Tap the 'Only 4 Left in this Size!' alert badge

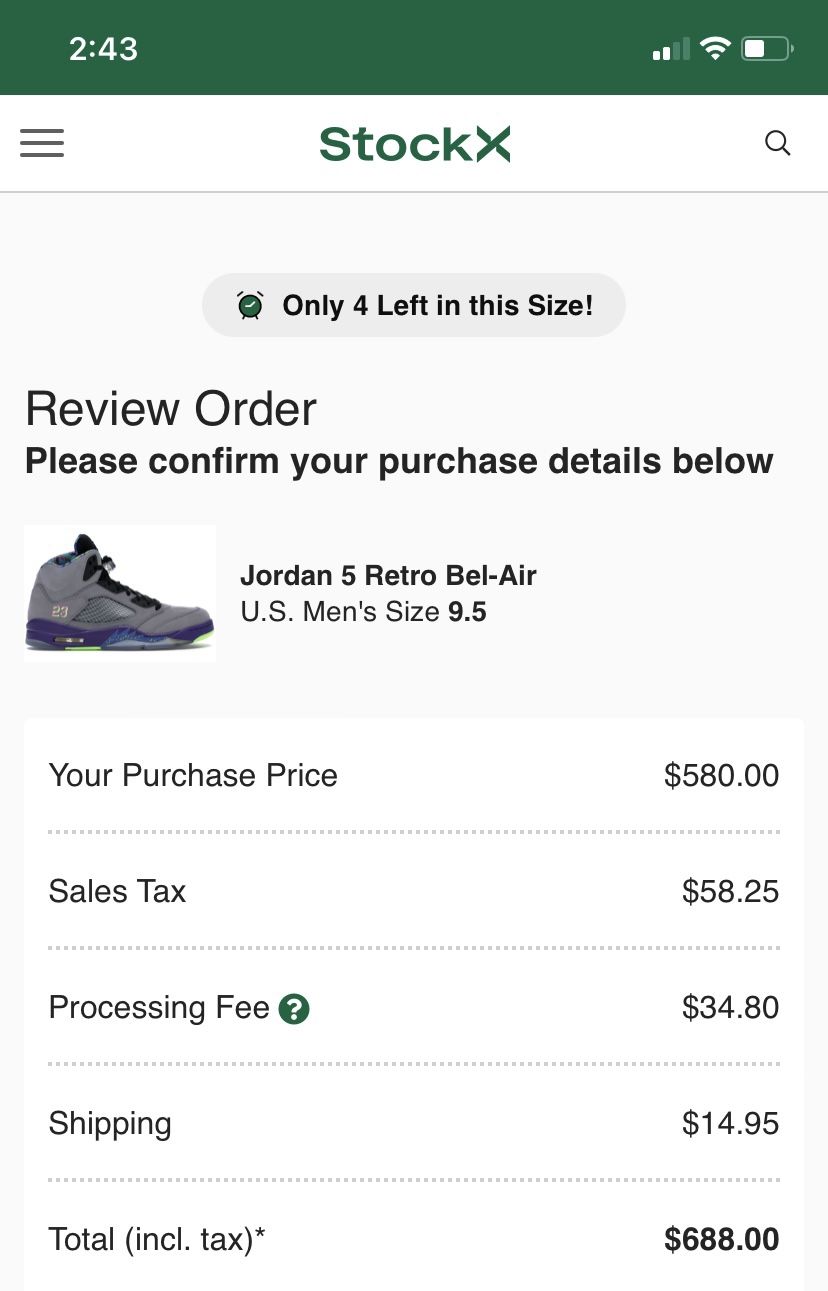(414, 304)
